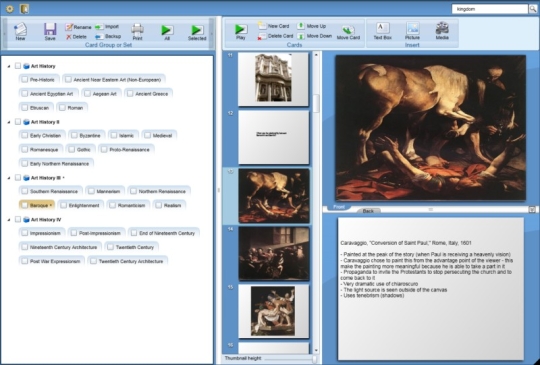Check the Art History group checkbox

point(18,66)
